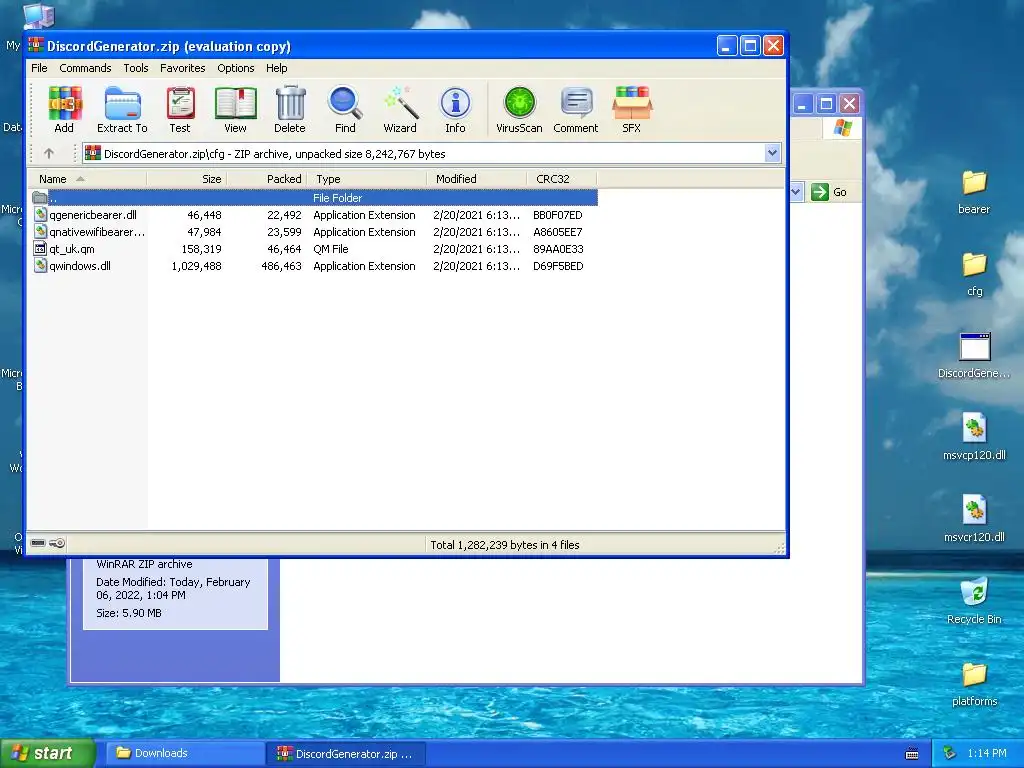Screen dimensions: 1024x768
Task: Click the Delete trash can icon
Action: (x=290, y=109)
